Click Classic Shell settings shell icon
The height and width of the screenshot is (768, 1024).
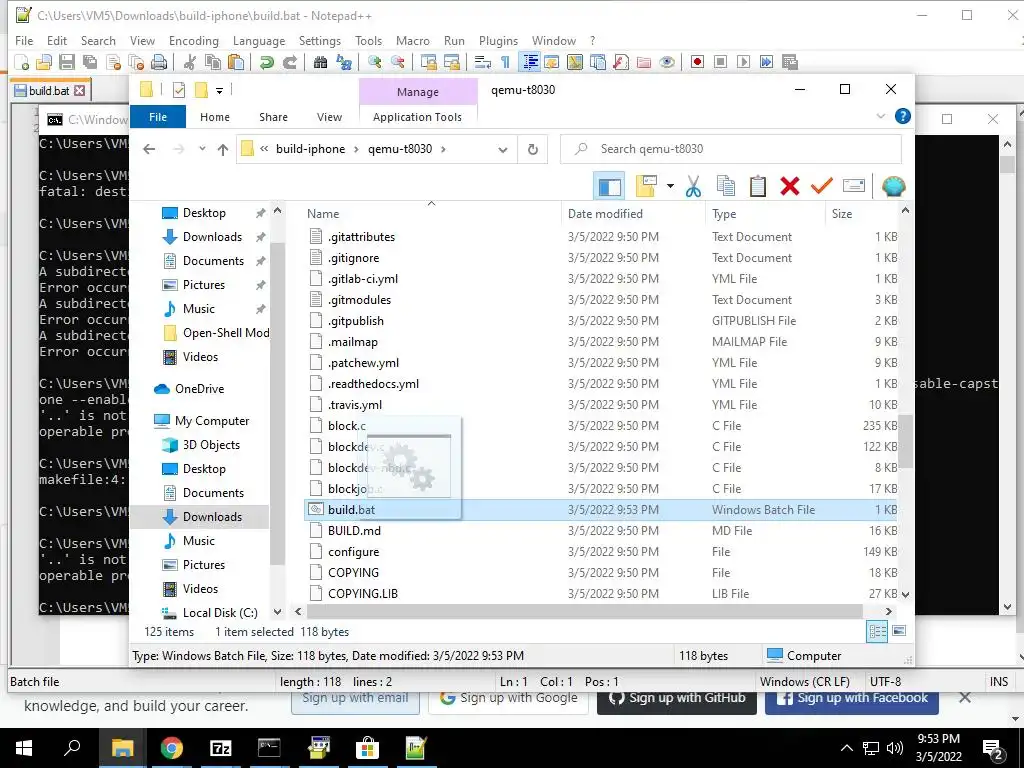[x=893, y=187]
